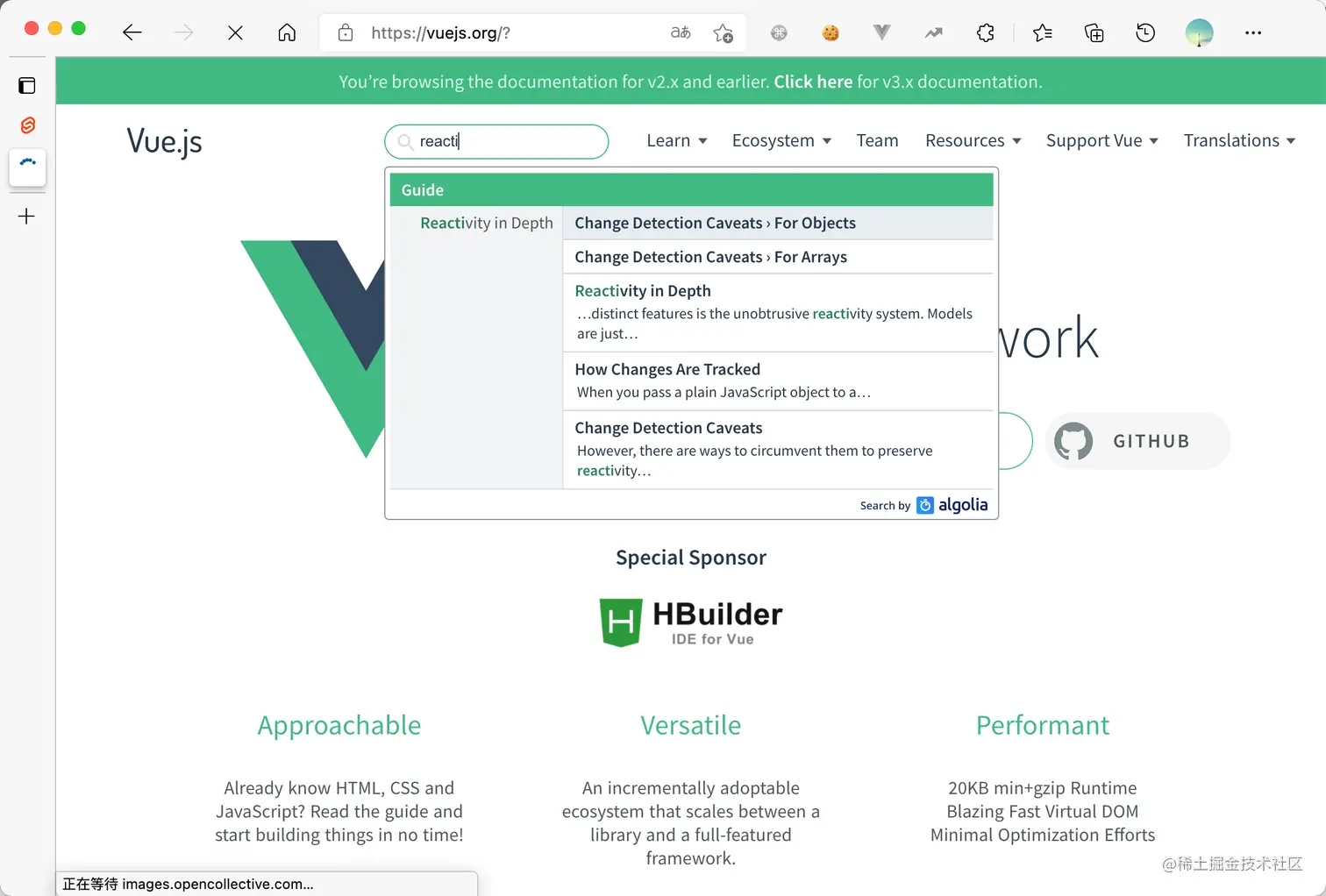The height and width of the screenshot is (896, 1326).
Task: Focus the docs search input field
Action: [x=496, y=141]
